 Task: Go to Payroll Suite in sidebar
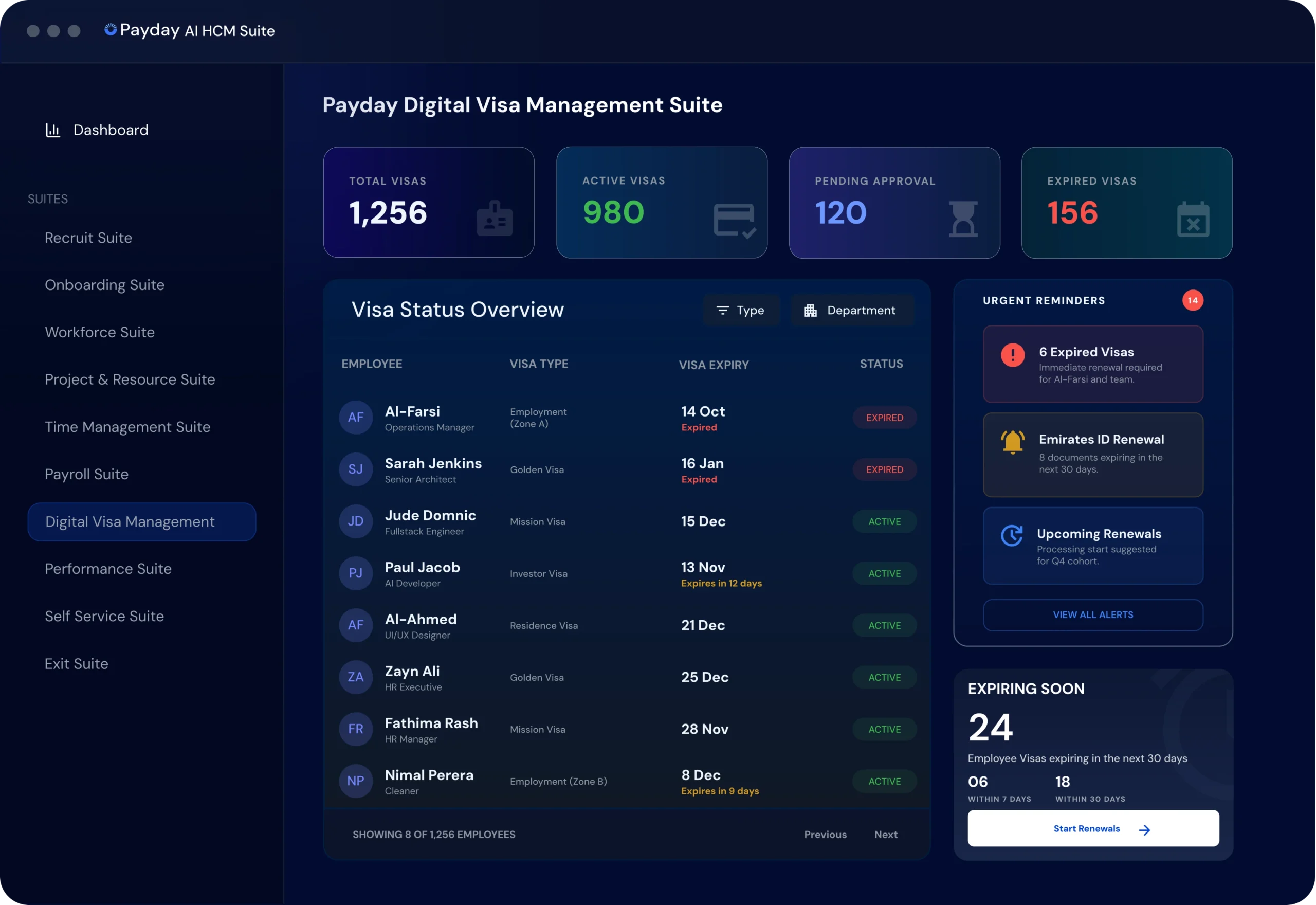tap(87, 474)
